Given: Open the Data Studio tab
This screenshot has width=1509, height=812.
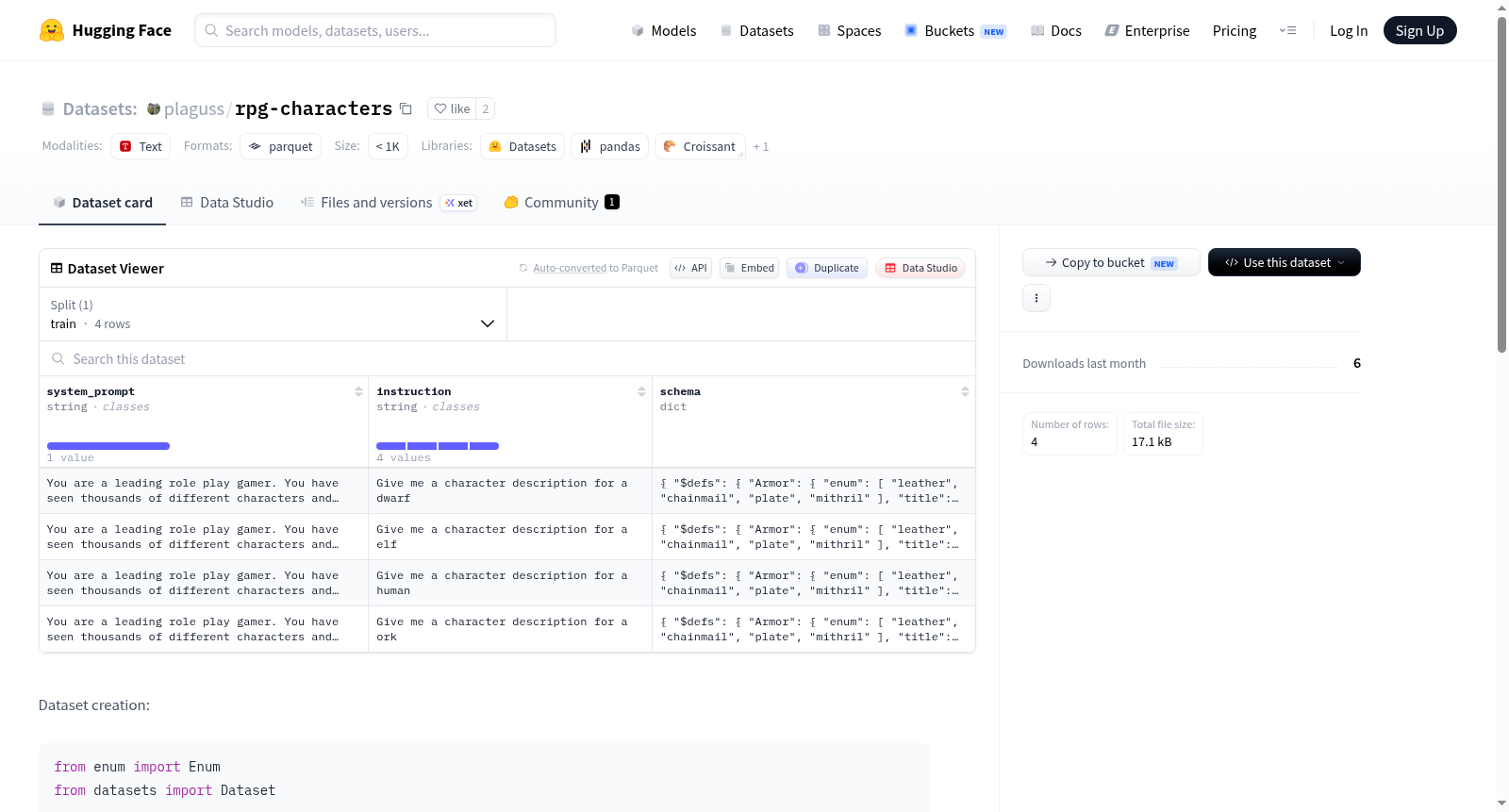Looking at the screenshot, I should click(227, 203).
